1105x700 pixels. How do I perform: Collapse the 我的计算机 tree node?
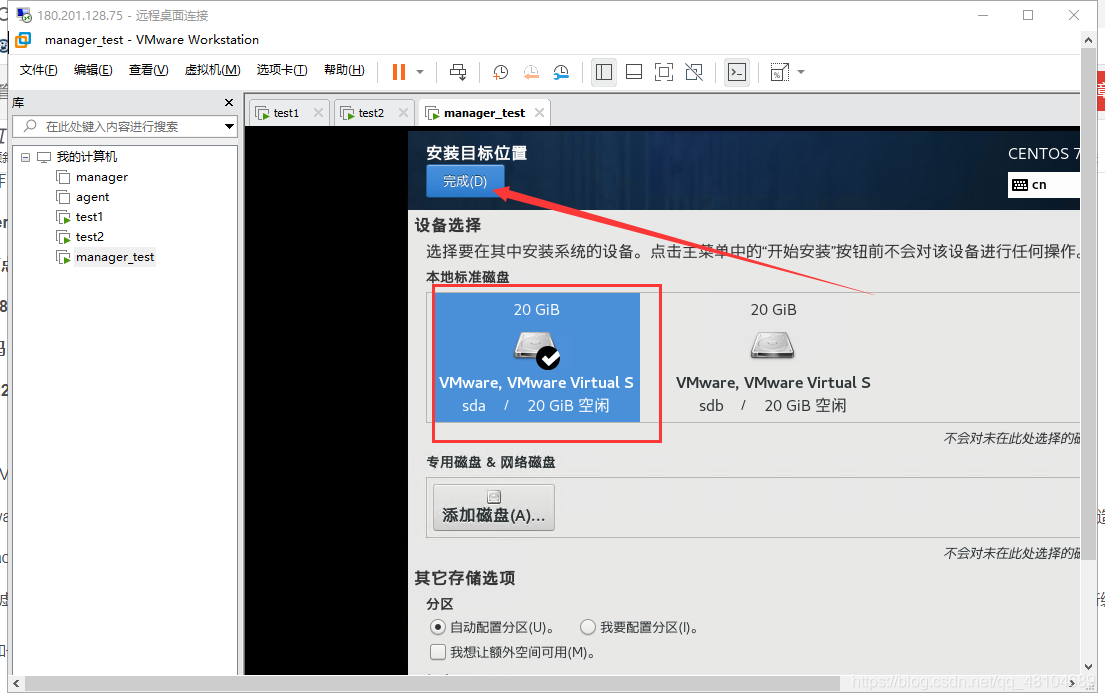point(25,157)
